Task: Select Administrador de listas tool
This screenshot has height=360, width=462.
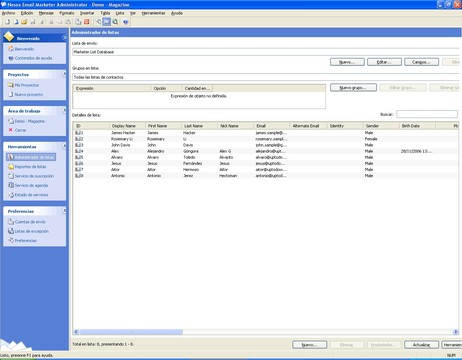Action: (x=31, y=157)
